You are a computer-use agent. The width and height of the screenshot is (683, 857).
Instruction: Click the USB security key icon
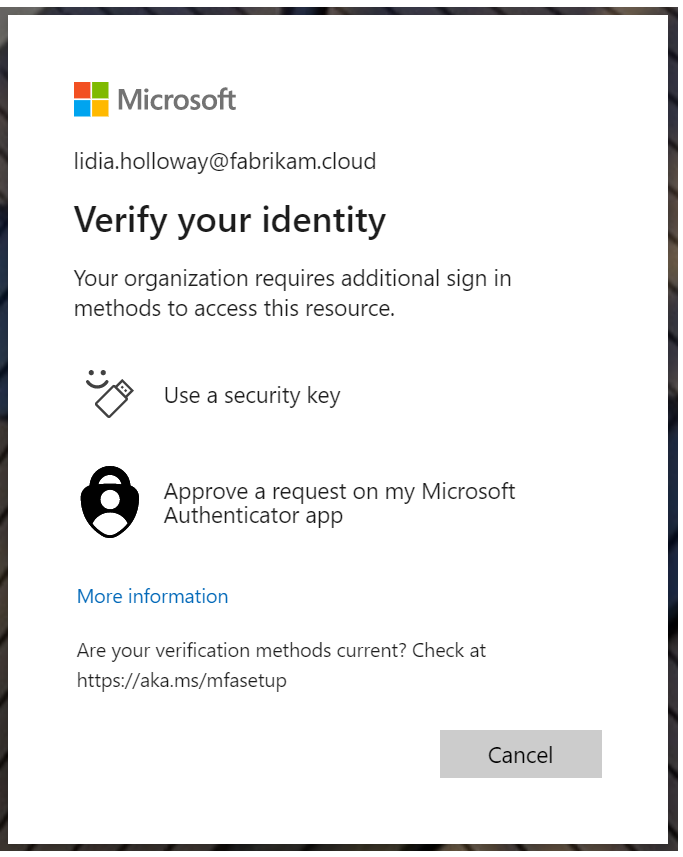[113, 398]
